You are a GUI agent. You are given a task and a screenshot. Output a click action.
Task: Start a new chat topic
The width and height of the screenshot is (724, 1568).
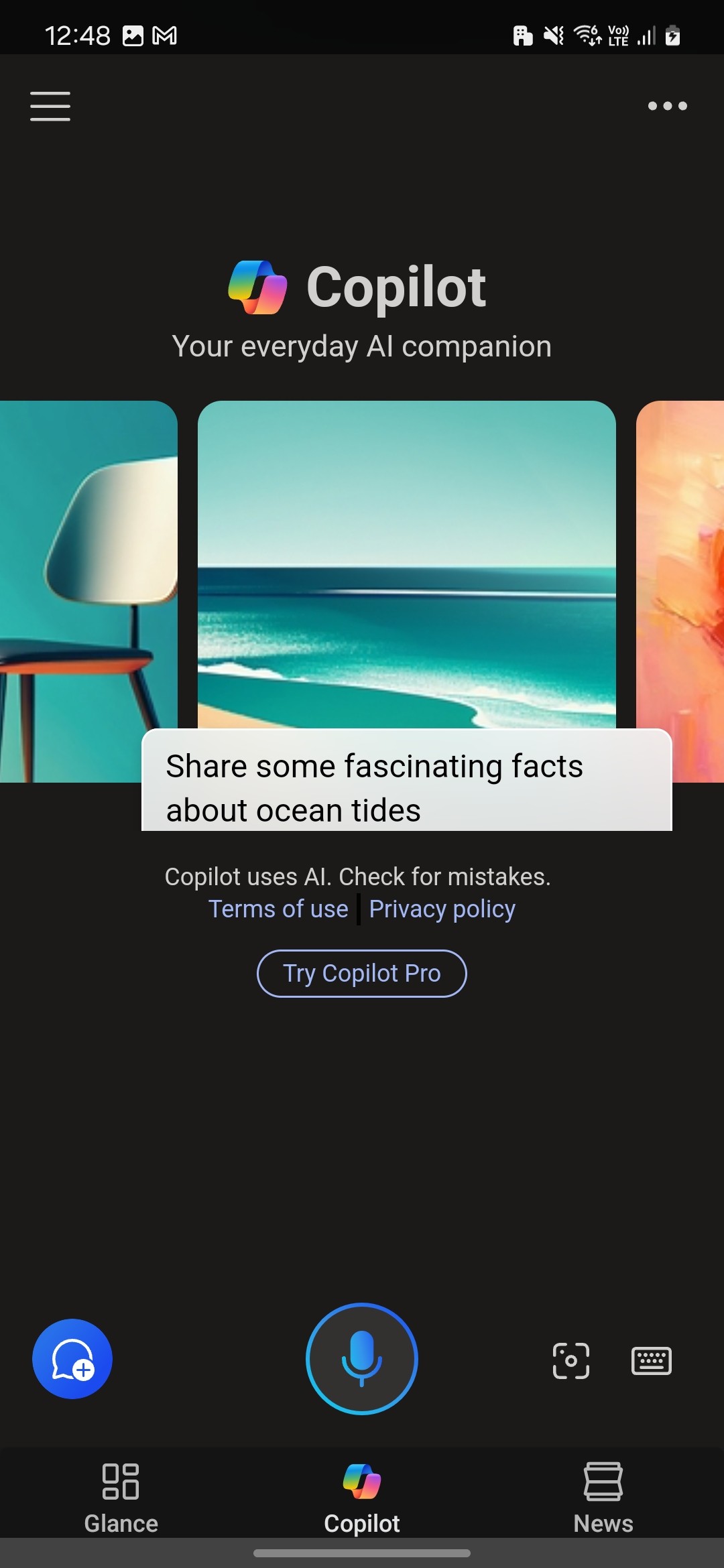tap(72, 1359)
